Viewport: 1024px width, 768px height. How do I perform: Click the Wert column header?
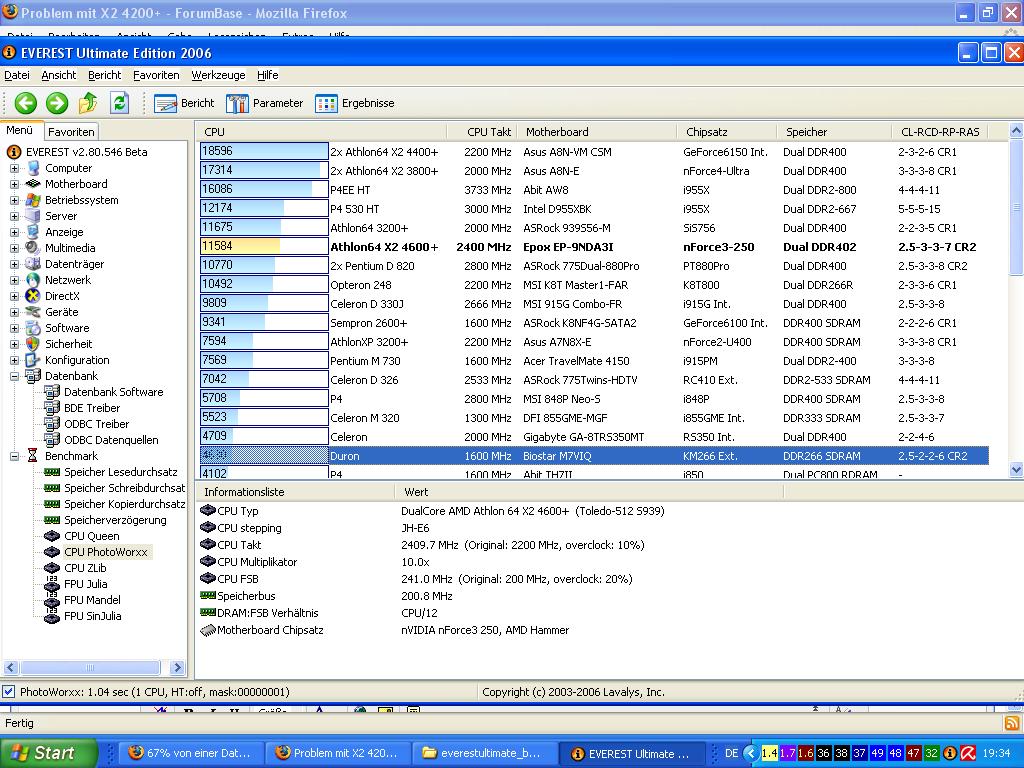(589, 492)
